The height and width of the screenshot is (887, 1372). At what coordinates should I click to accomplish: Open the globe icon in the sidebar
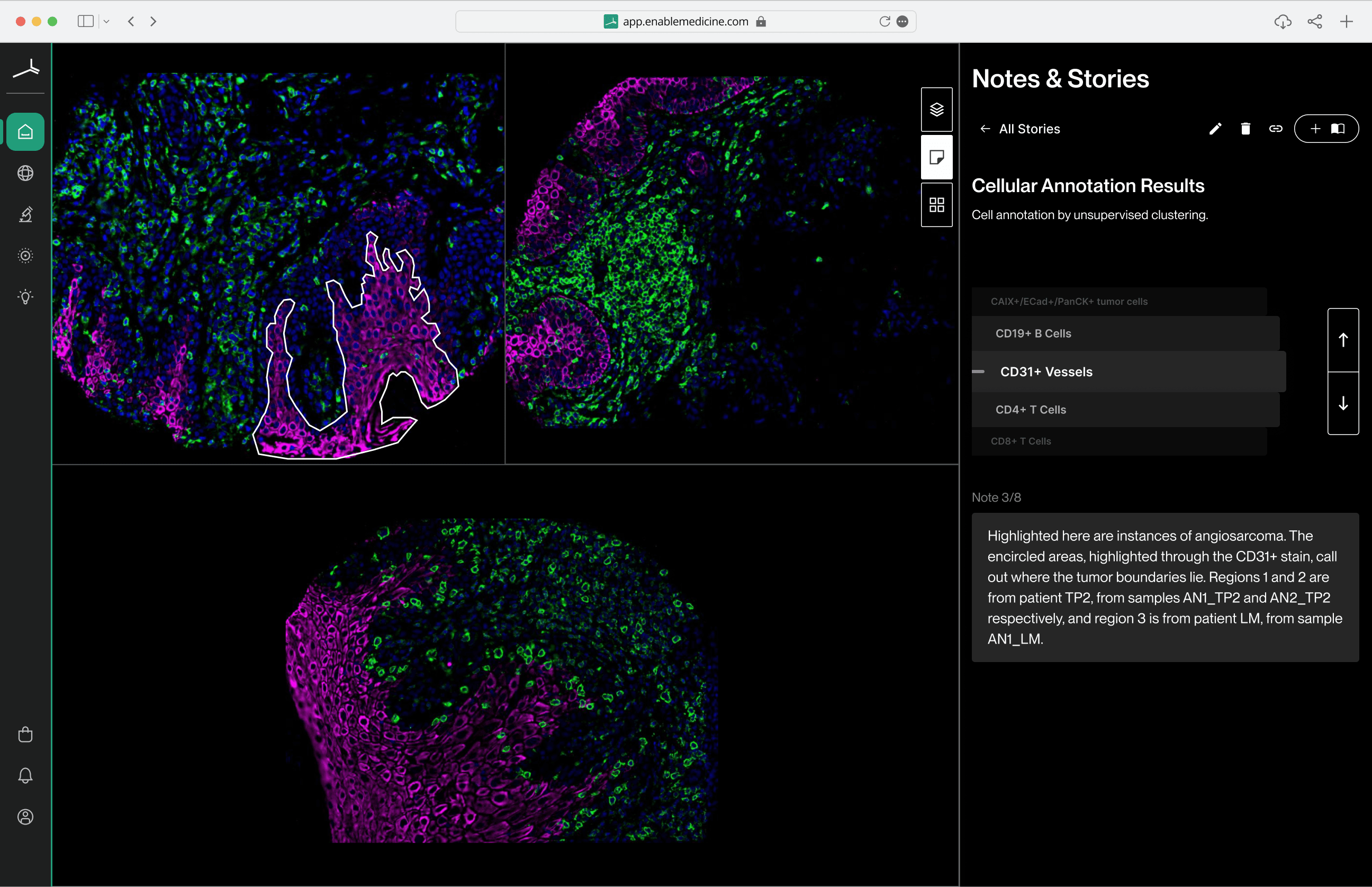click(25, 173)
